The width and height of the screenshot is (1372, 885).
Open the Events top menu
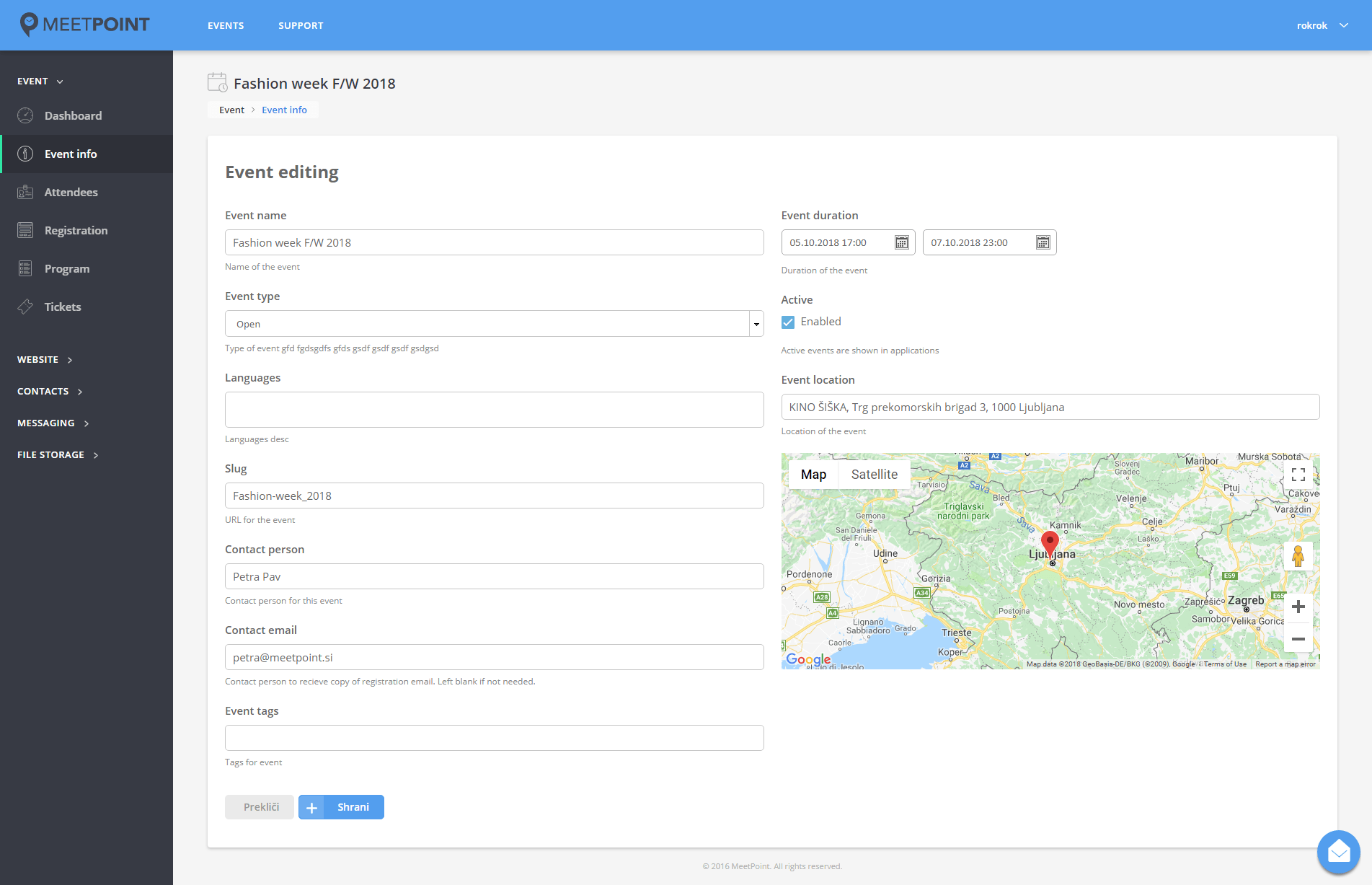click(x=226, y=25)
